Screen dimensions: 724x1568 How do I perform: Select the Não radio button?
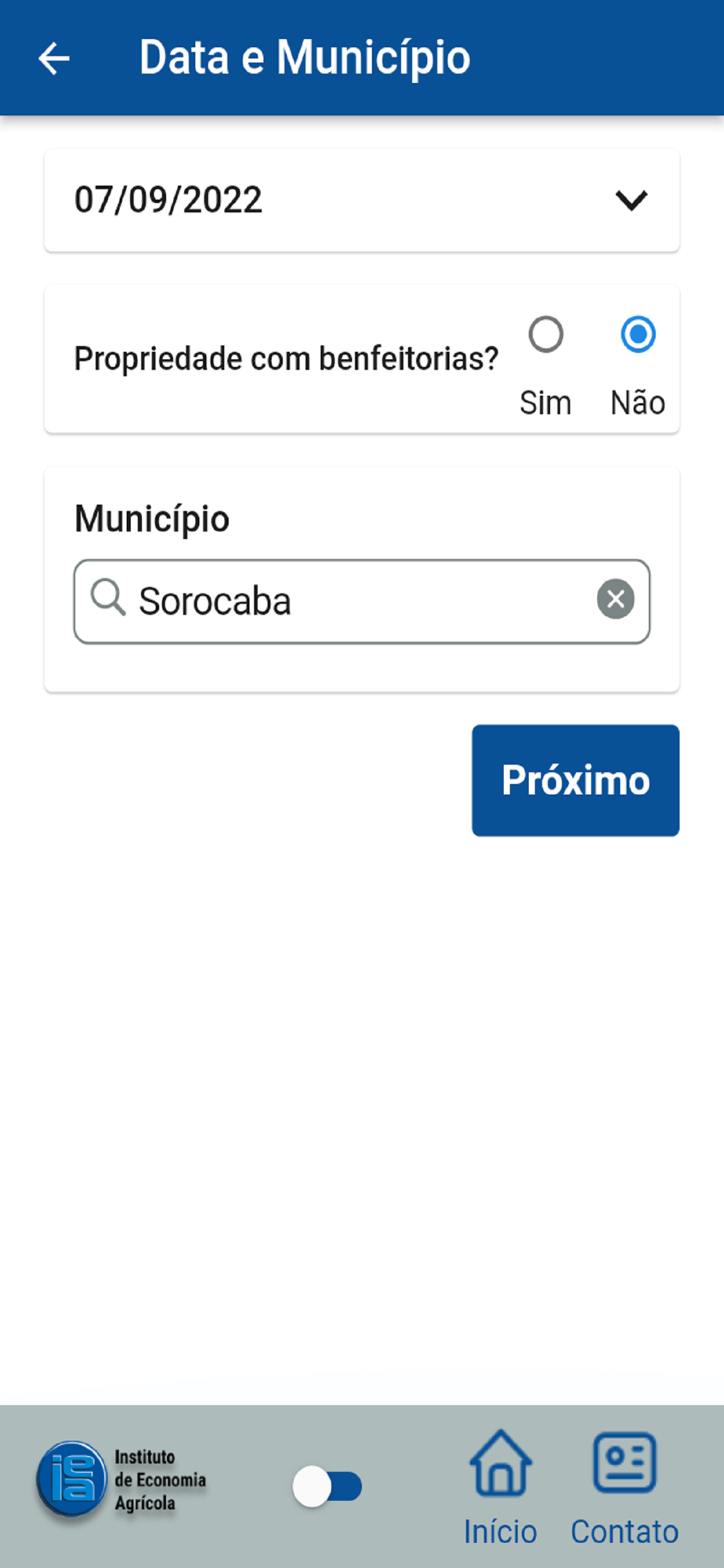tap(639, 335)
